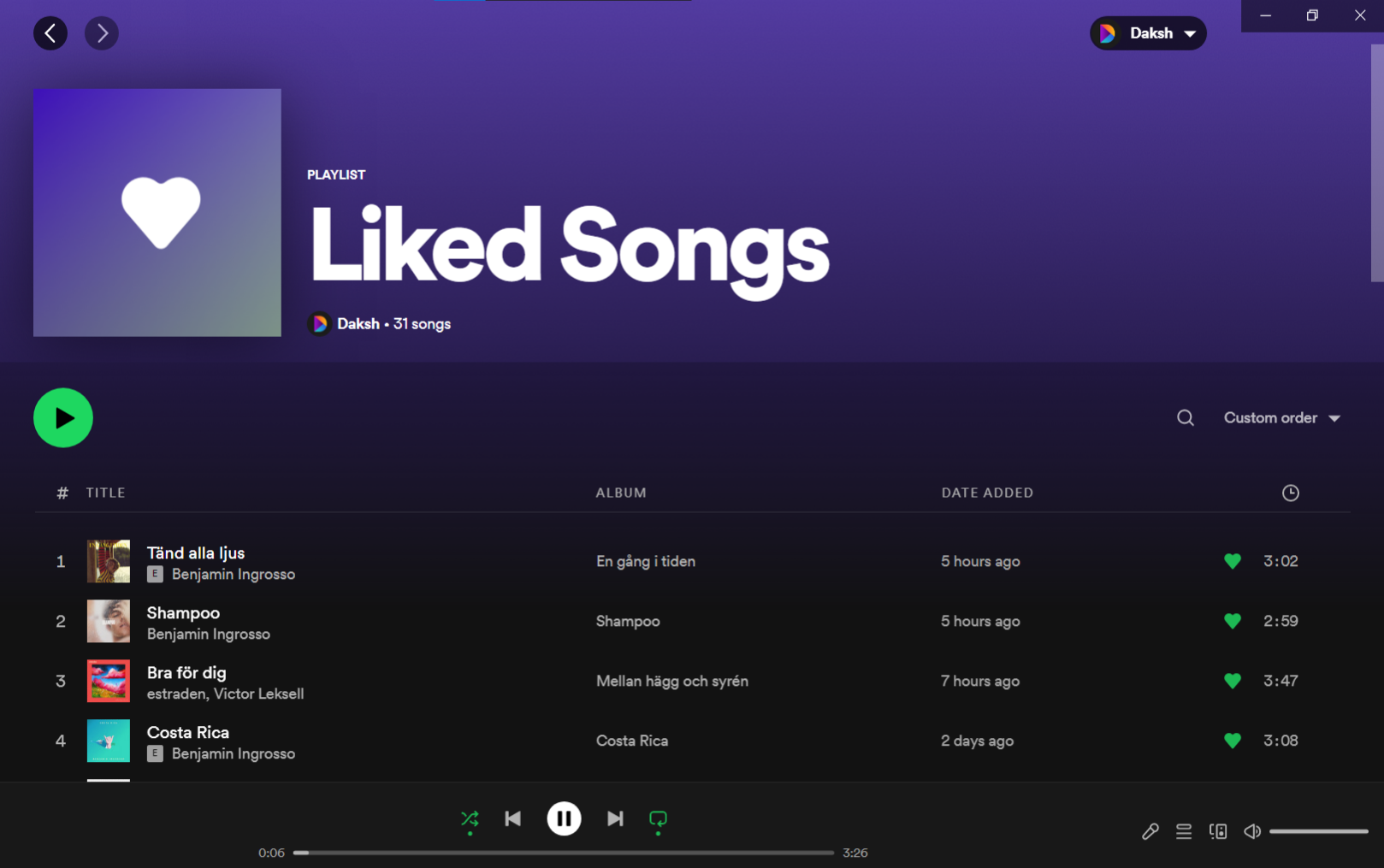Pause the current song

pos(564,819)
